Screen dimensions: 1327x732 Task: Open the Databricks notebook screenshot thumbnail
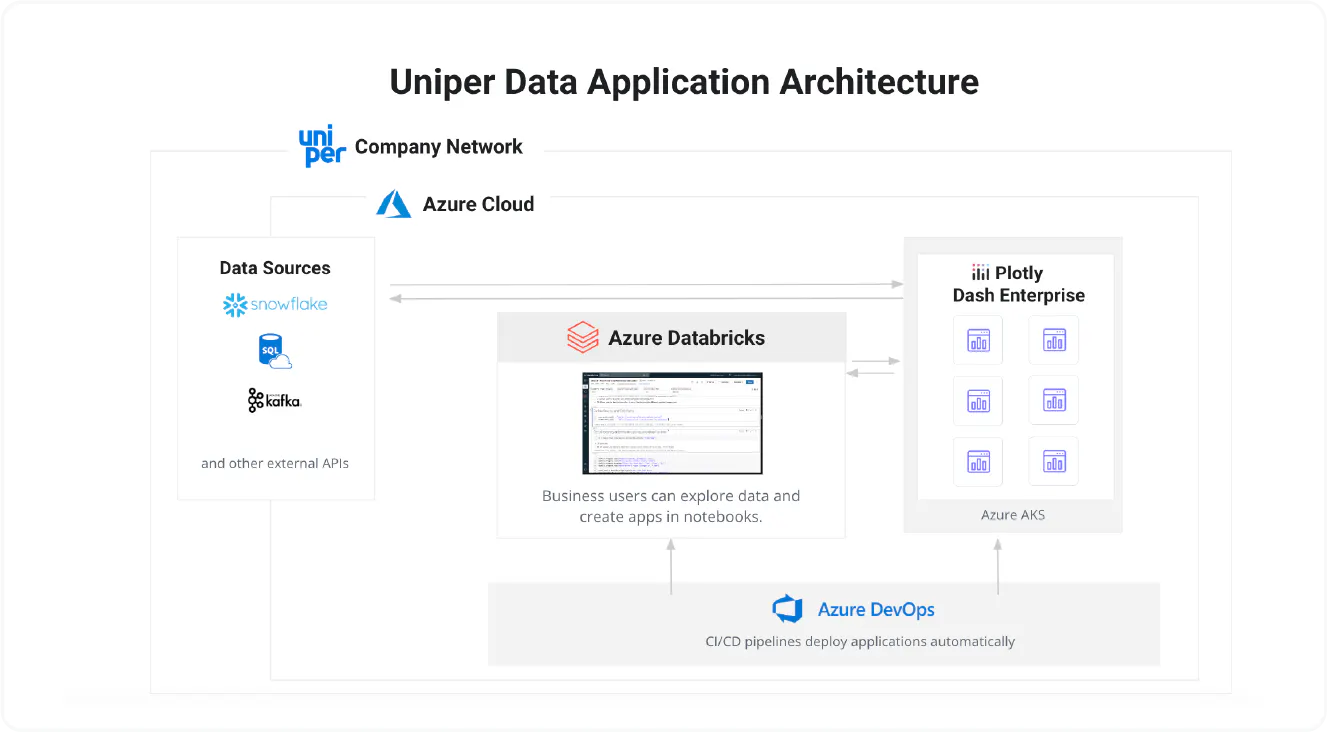click(x=672, y=423)
